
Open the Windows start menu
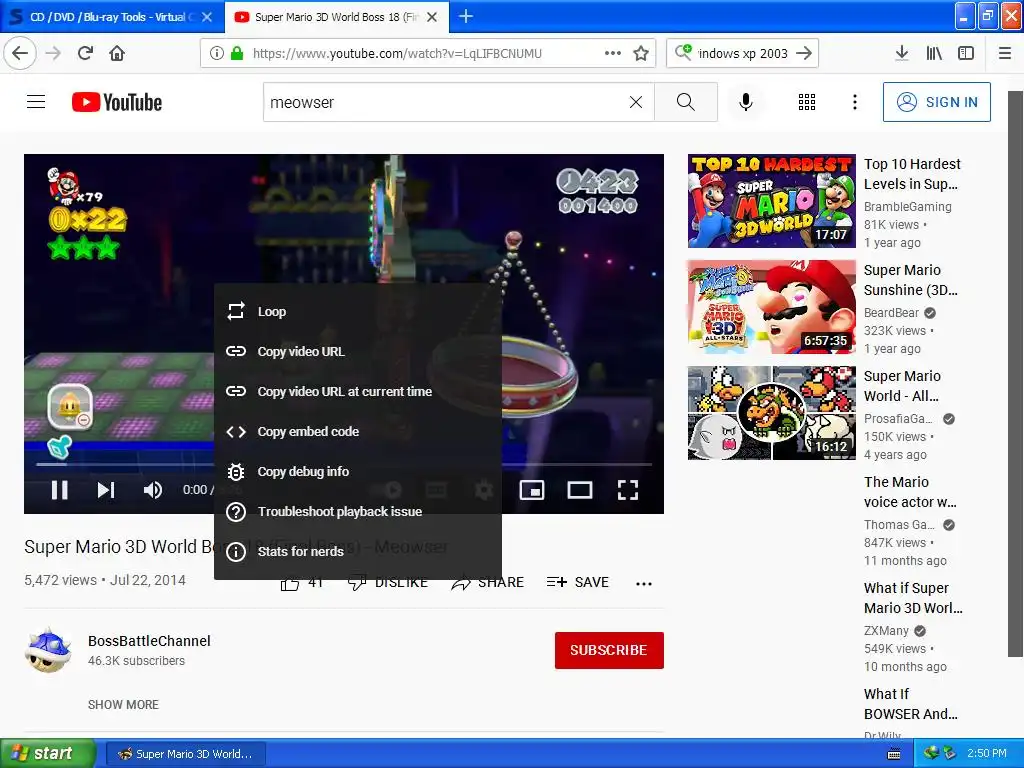[x=47, y=753]
